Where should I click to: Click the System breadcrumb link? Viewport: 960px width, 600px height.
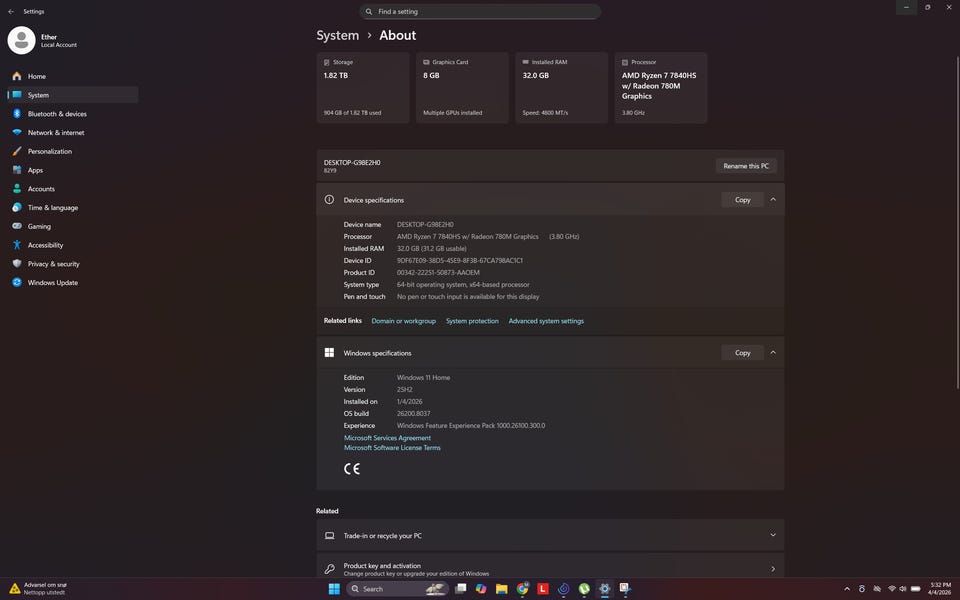point(337,36)
